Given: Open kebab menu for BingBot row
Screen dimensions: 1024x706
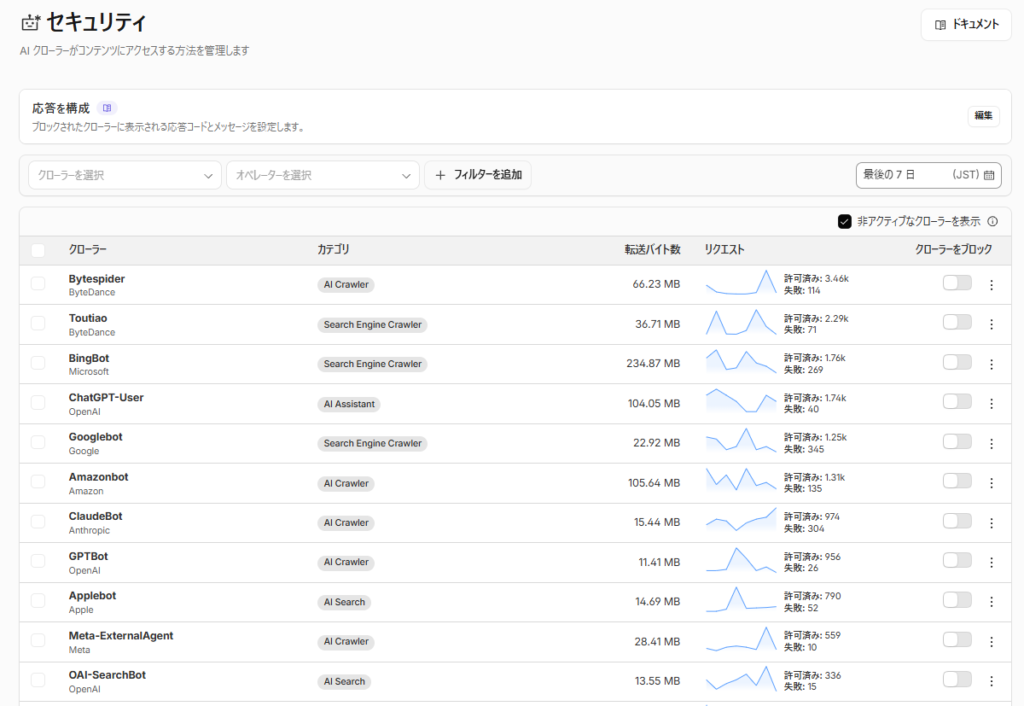Looking at the screenshot, I should click(x=991, y=364).
